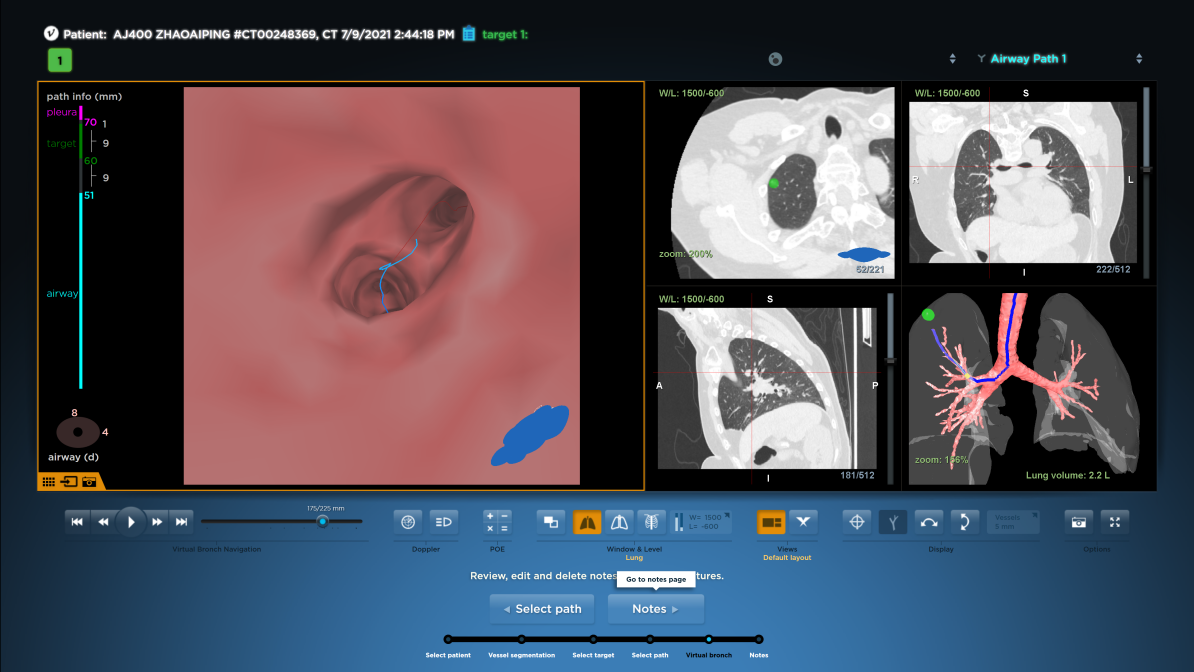Viewport: 1194px width, 672px height.
Task: Go back with Select path button
Action: pos(540,609)
